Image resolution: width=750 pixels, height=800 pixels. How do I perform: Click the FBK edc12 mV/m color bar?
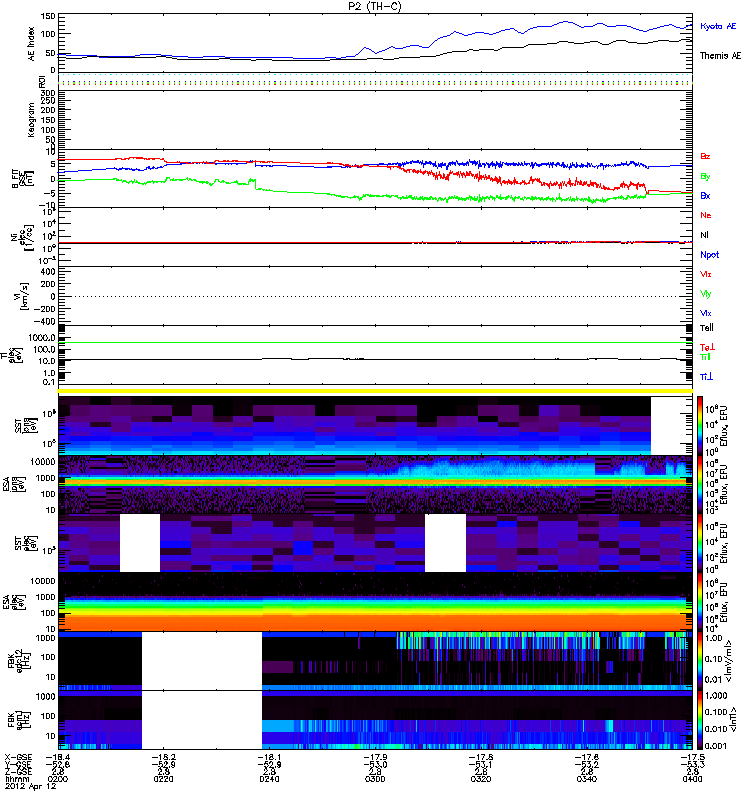[699, 661]
